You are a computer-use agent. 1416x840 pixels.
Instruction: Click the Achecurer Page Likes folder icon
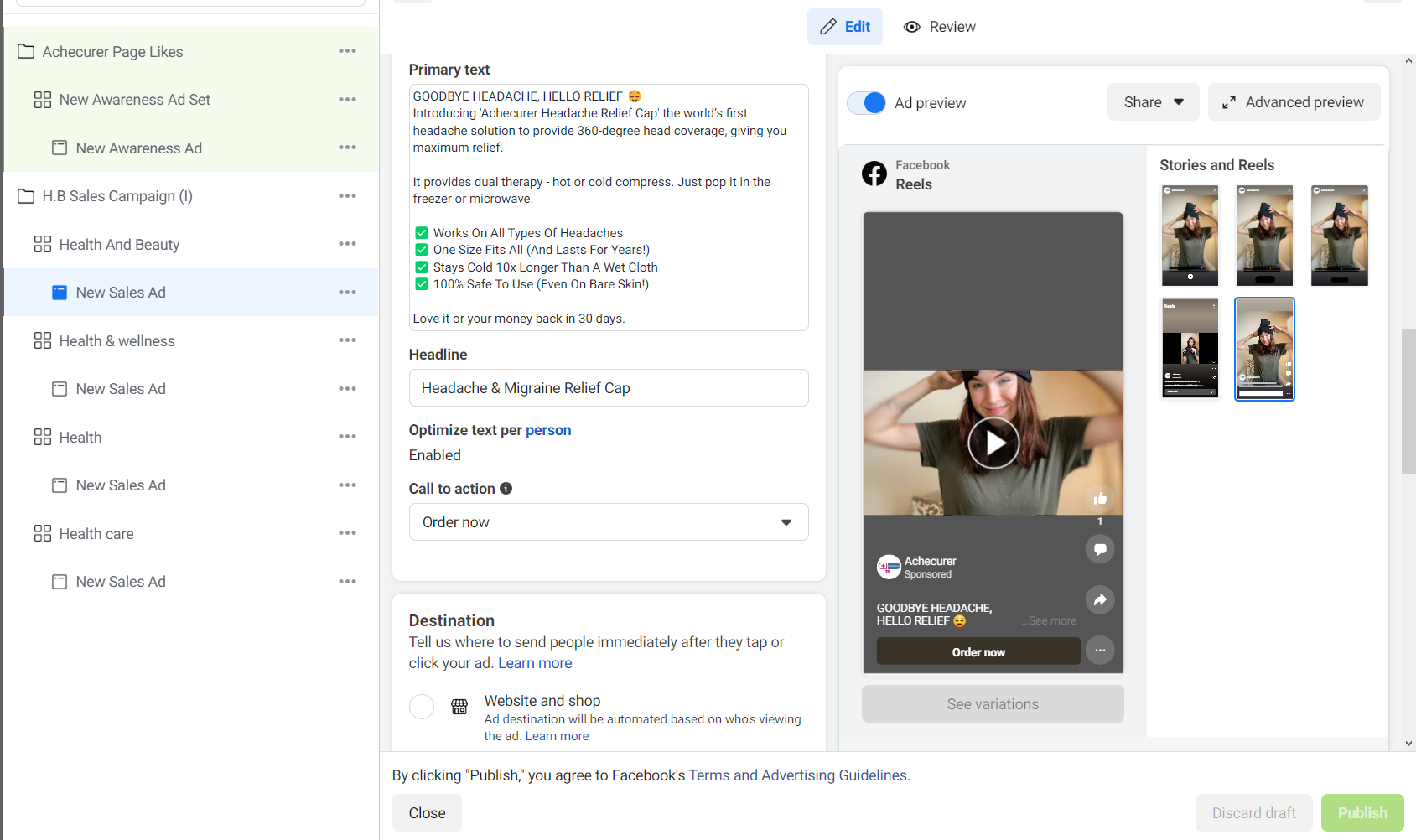26,52
